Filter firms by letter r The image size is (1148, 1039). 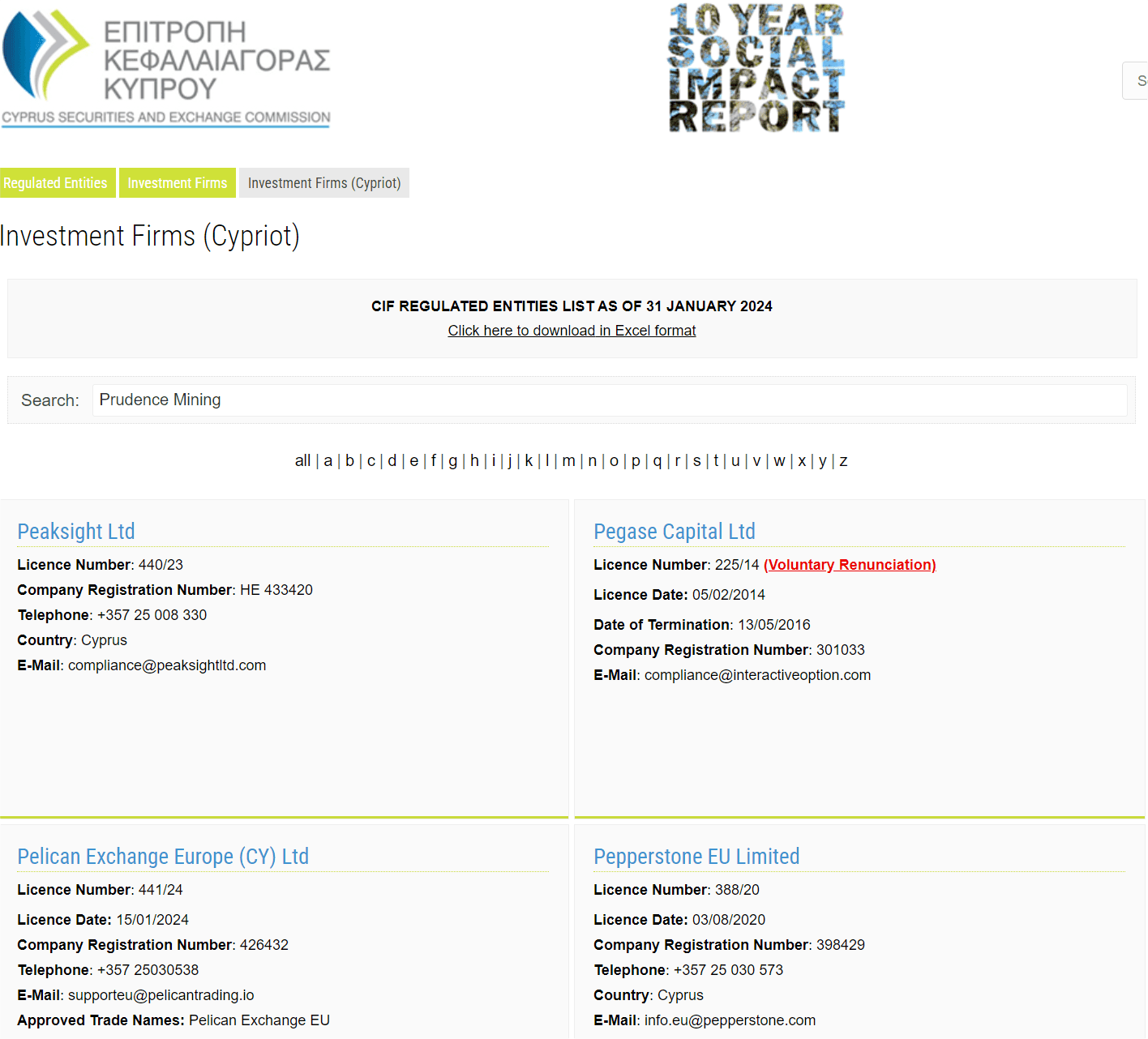pos(677,461)
